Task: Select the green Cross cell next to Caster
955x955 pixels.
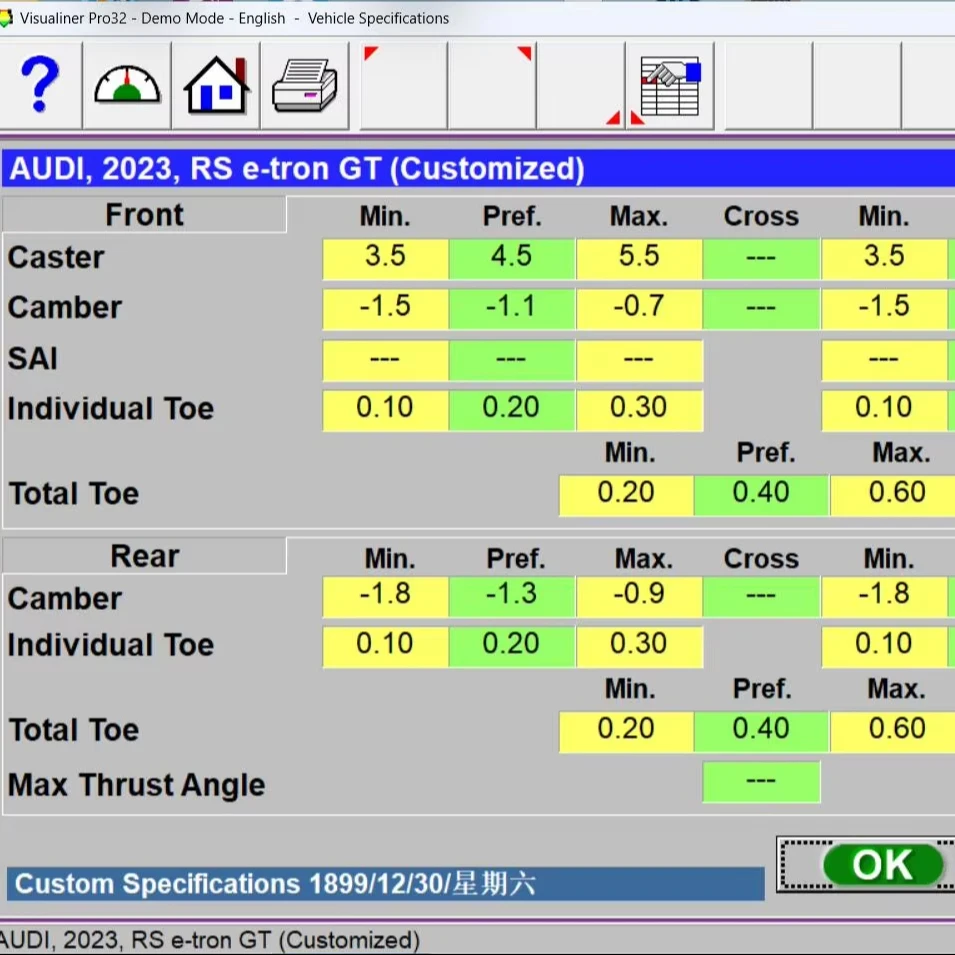Action: (761, 257)
